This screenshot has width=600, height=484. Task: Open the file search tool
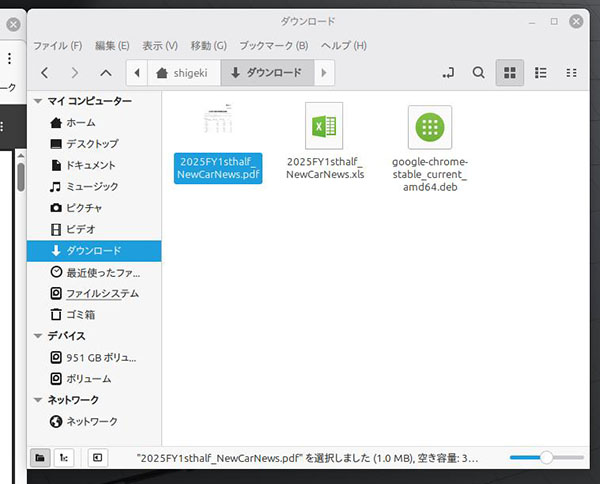pyautogui.click(x=478, y=73)
